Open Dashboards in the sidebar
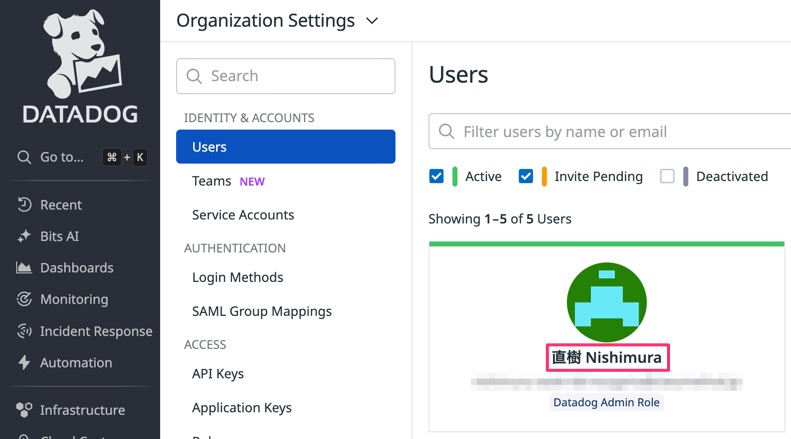Screen dimensions: 791x439 click(77, 267)
